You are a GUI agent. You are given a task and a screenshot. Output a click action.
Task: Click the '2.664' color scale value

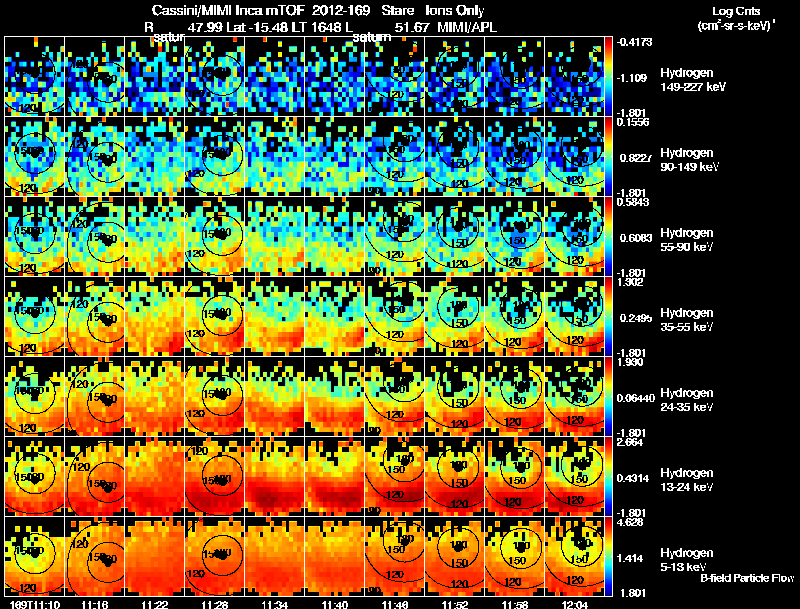click(630, 442)
